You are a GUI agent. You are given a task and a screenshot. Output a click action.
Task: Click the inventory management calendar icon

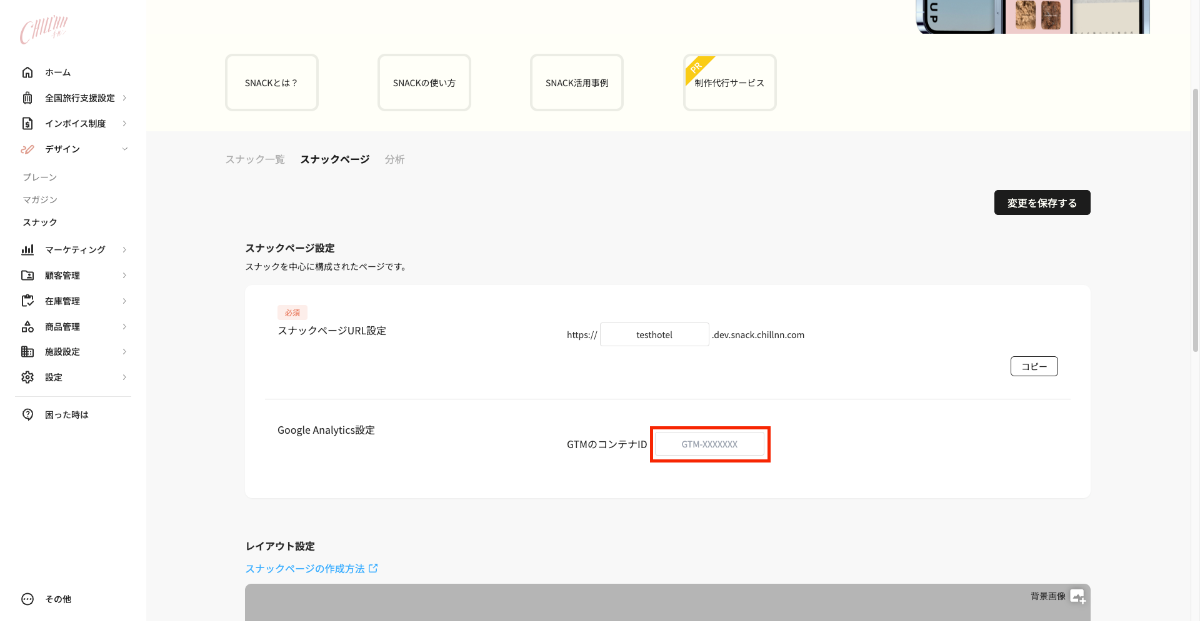(28, 301)
